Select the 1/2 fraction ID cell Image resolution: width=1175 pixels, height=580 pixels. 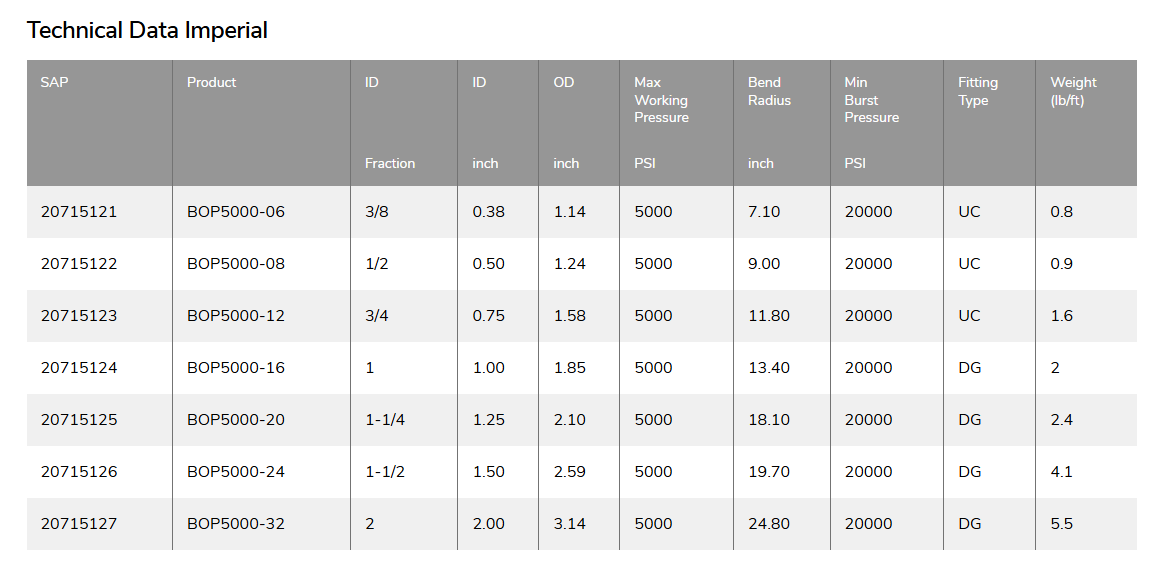pos(377,264)
